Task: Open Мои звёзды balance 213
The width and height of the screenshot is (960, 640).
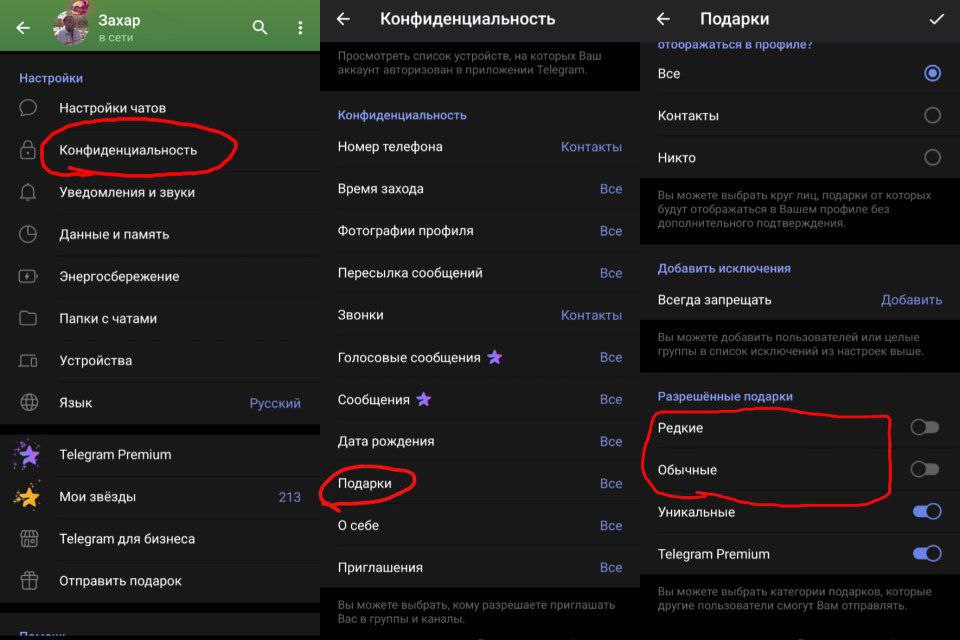Action: tap(160, 497)
